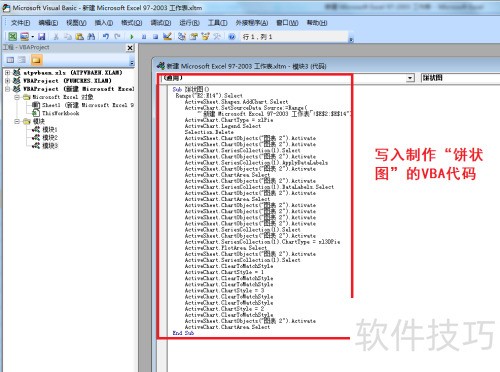Viewport: 500px width, 372px height.
Task: Expand the atpvbaen.xls project node
Action: [7, 72]
